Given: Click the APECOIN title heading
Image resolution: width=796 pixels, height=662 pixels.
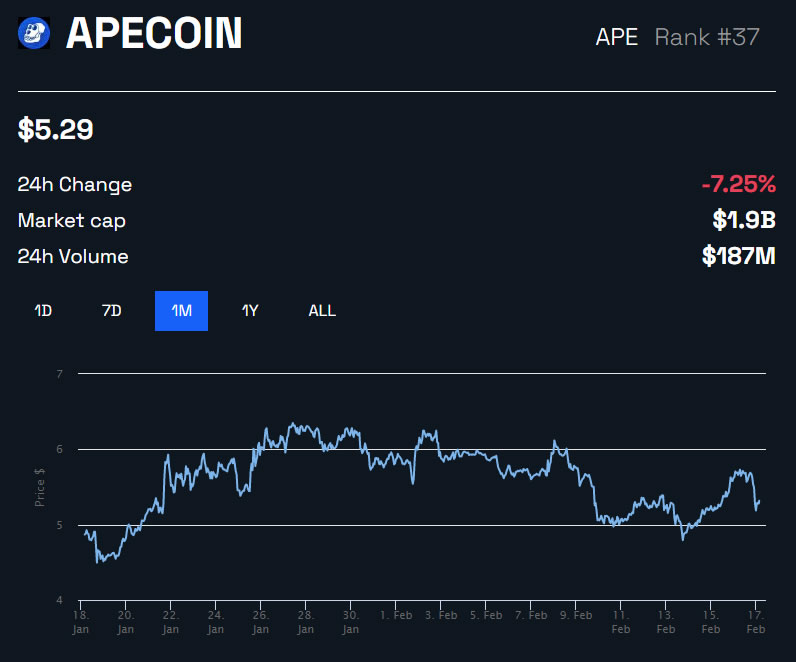Looking at the screenshot, I should (x=154, y=35).
